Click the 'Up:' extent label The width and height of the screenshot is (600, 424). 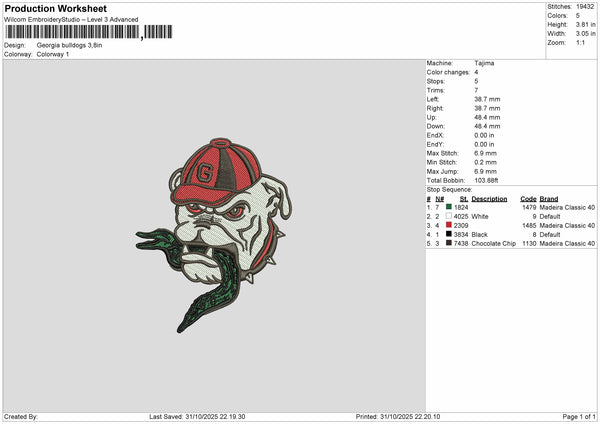[x=431, y=117]
